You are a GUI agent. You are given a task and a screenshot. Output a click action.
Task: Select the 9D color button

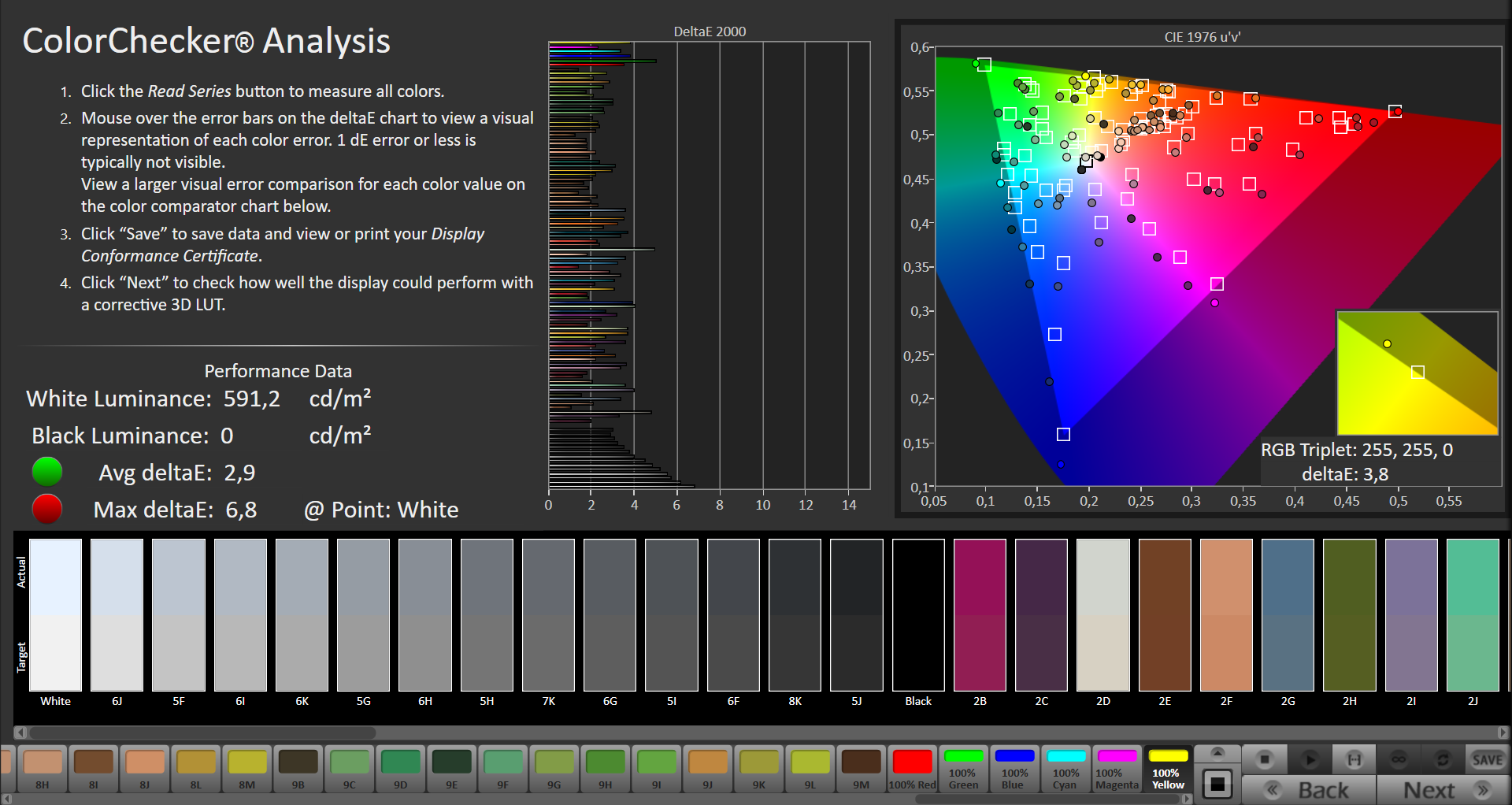pyautogui.click(x=400, y=769)
